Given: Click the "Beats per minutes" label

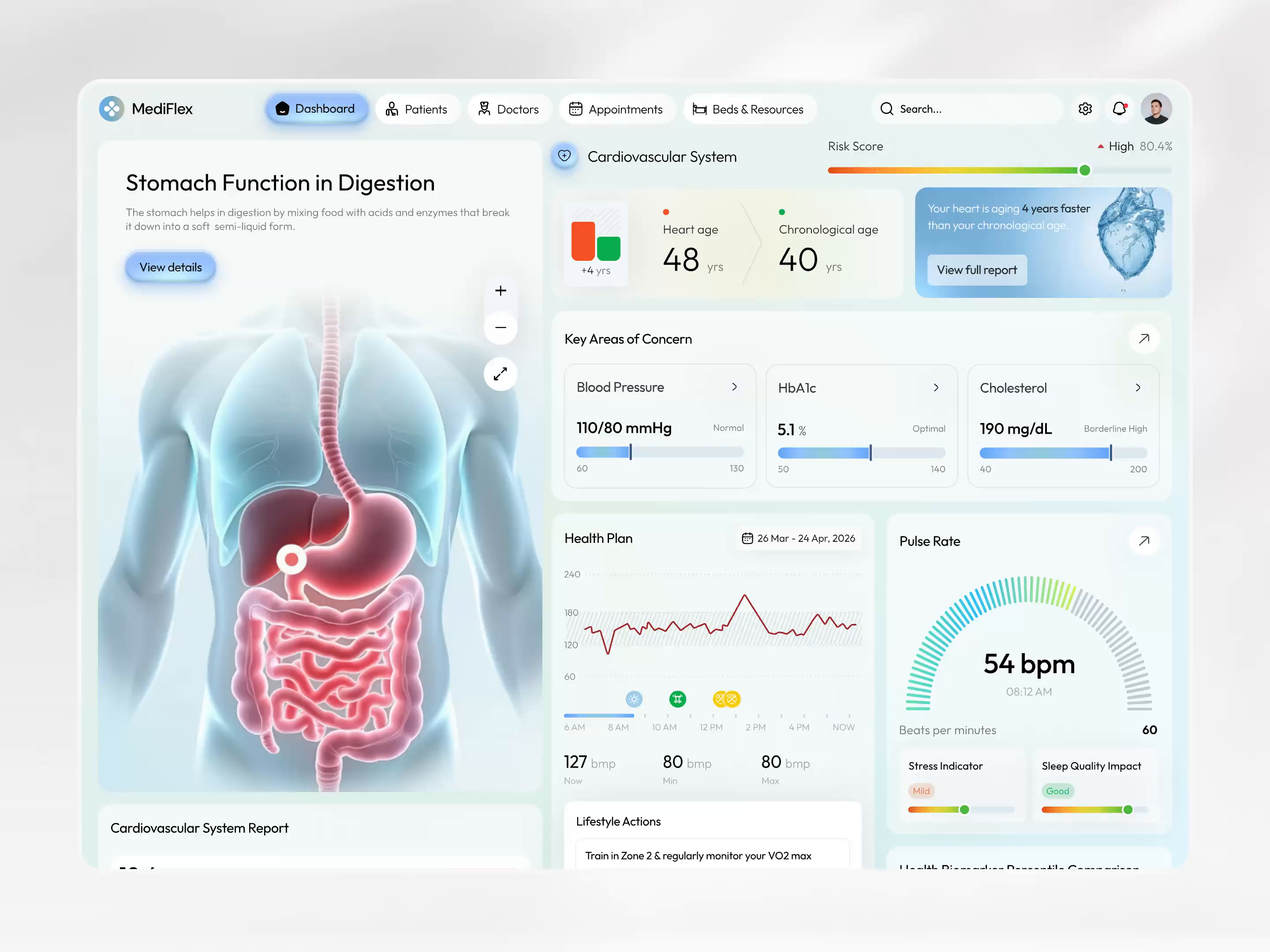Looking at the screenshot, I should pyautogui.click(x=947, y=730).
